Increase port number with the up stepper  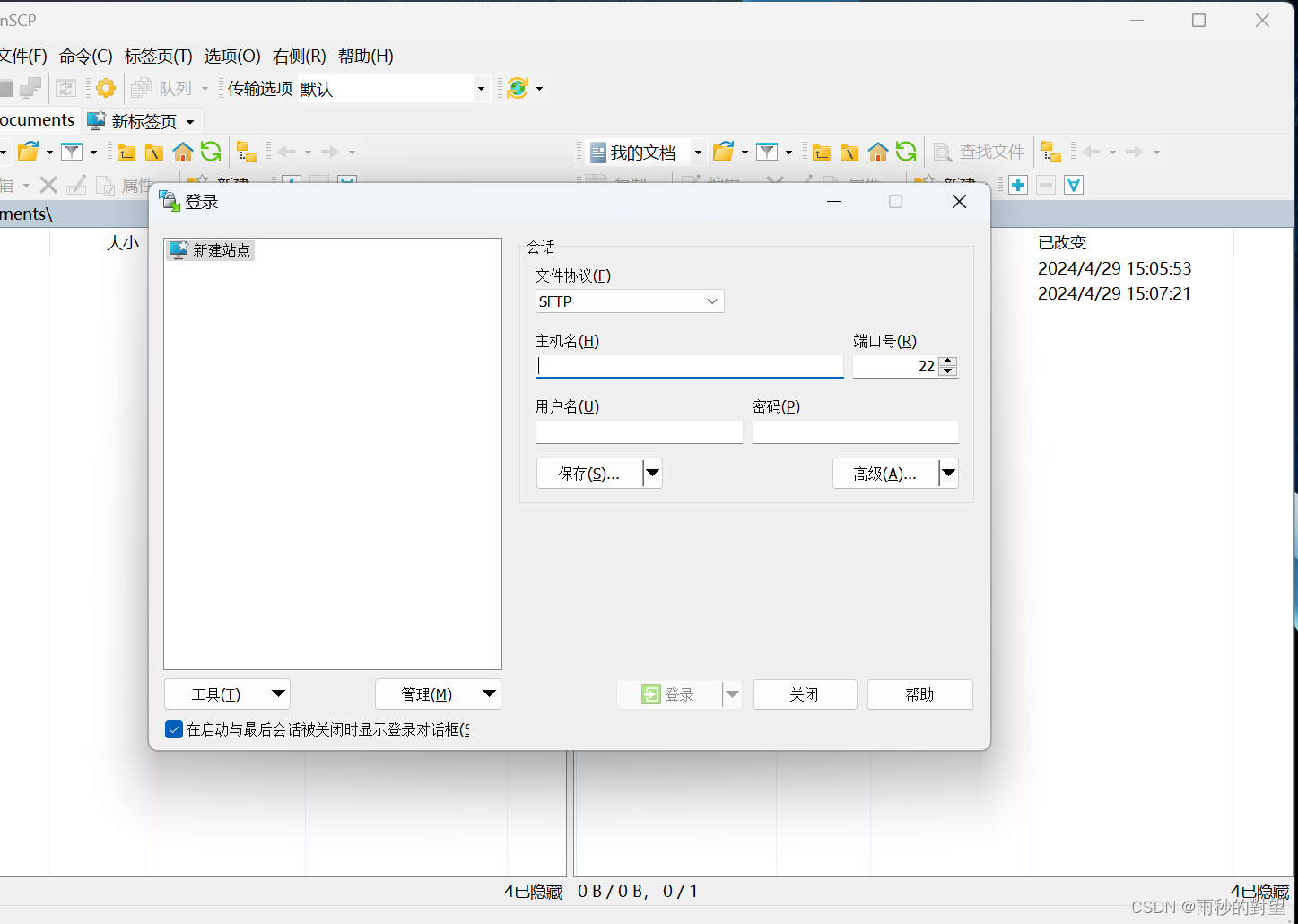947,362
